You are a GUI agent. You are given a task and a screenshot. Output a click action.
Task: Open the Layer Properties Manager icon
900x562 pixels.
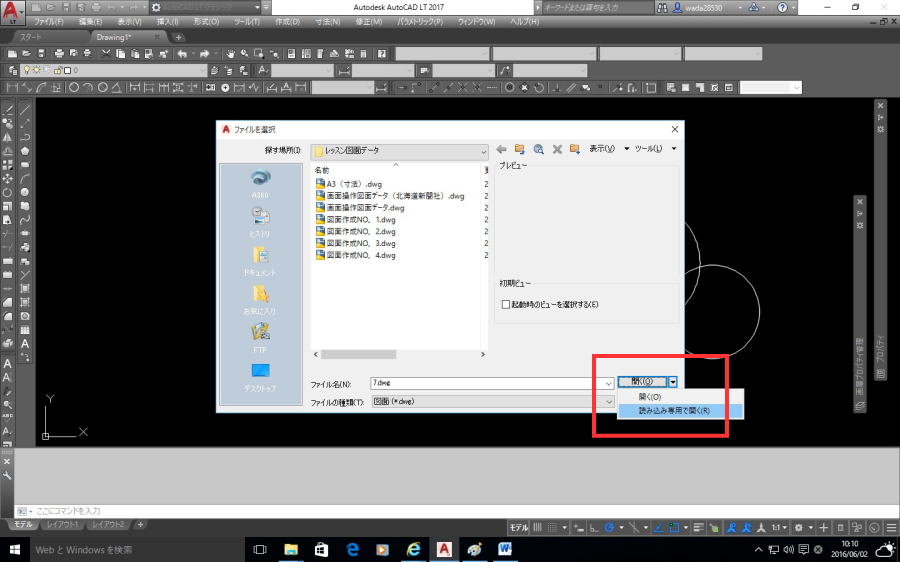coord(13,71)
